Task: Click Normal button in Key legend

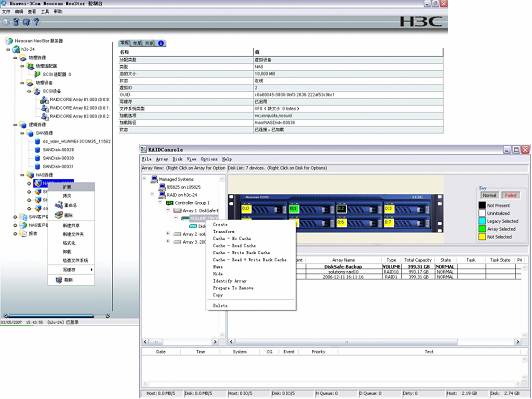Action: coord(489,195)
